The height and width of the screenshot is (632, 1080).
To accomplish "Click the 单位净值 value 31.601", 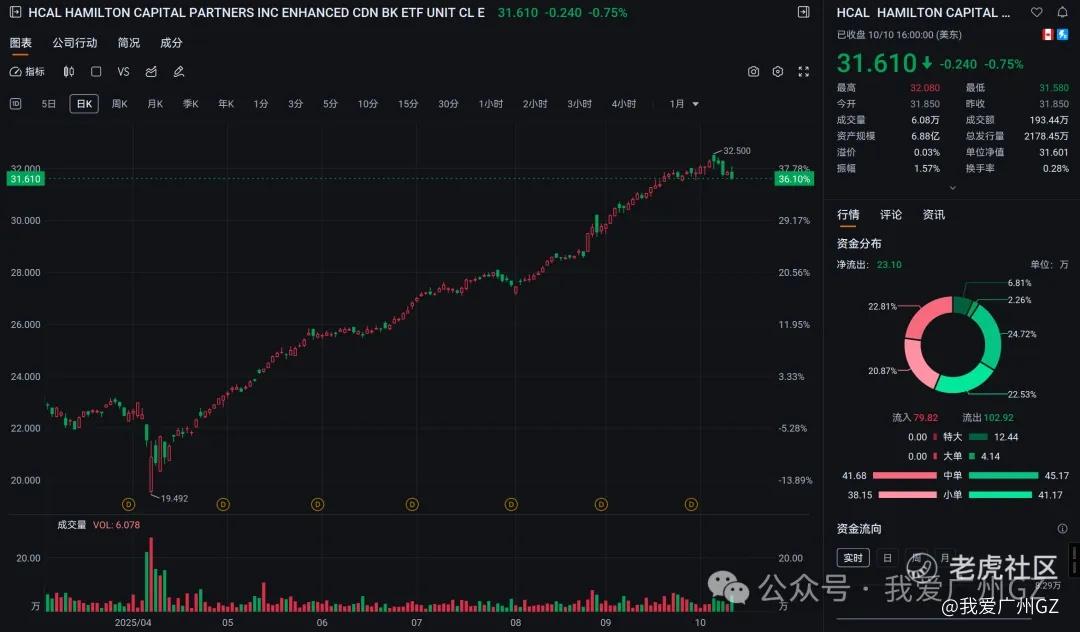I will [x=1054, y=152].
